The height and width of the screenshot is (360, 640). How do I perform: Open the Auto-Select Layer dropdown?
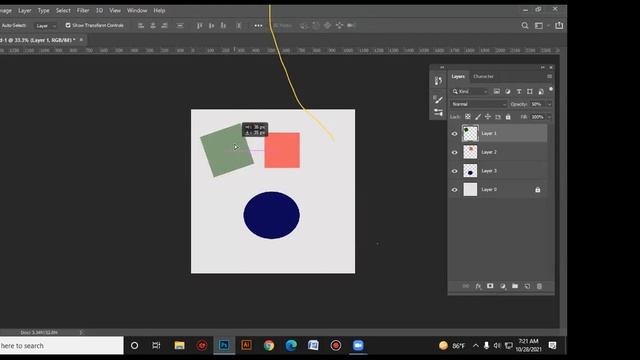tap(46, 26)
